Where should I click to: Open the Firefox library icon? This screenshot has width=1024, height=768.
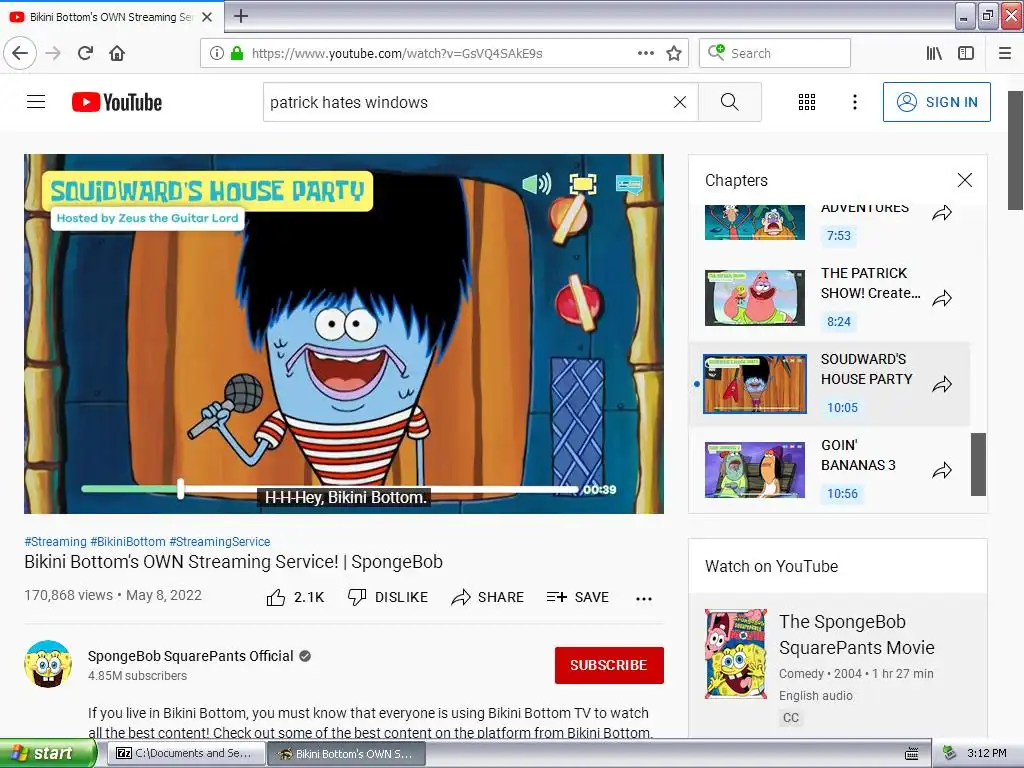(x=934, y=53)
